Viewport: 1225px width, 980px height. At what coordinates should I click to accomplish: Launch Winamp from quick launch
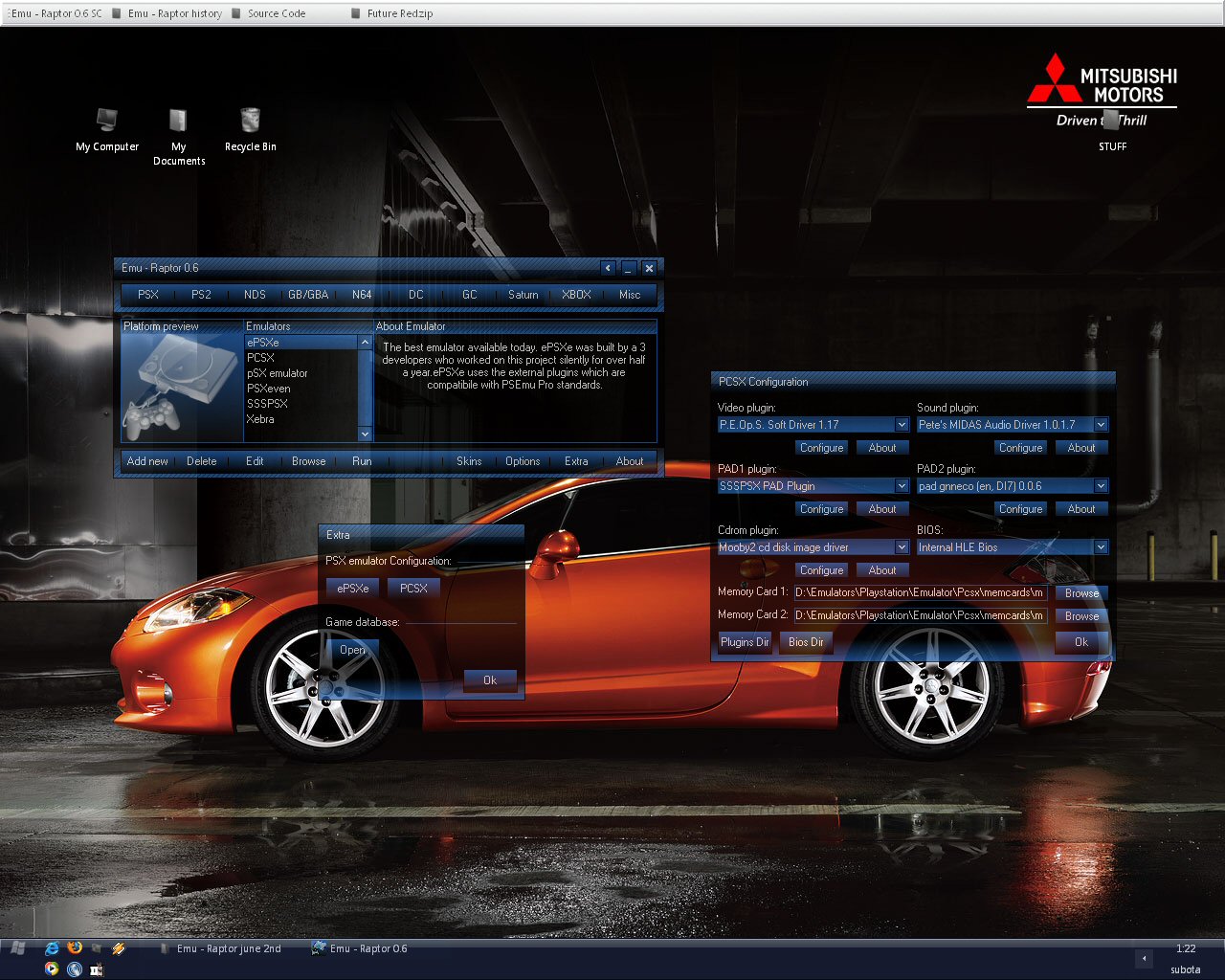click(x=119, y=948)
